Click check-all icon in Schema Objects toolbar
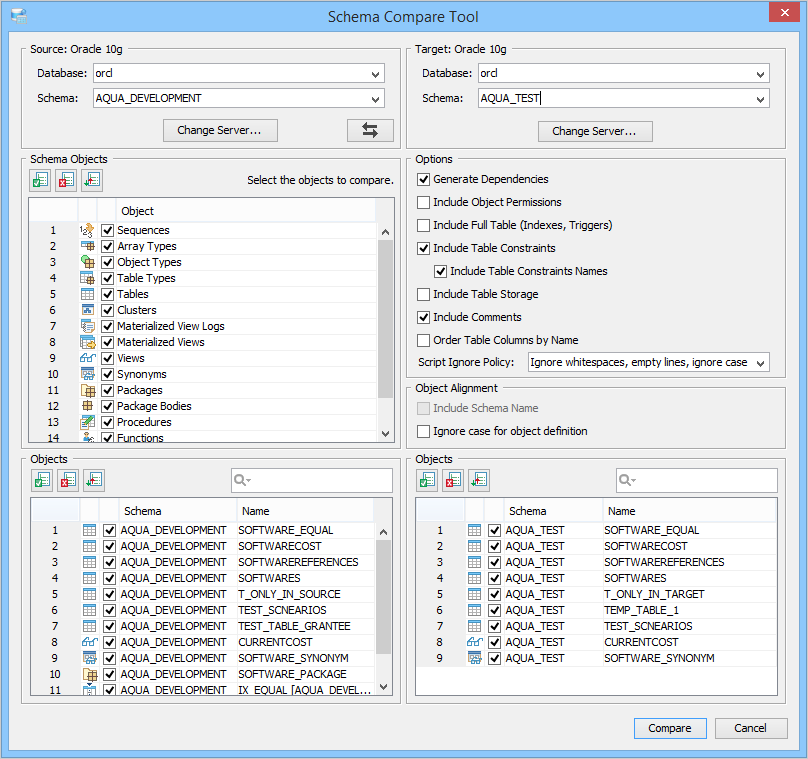 [x=40, y=180]
